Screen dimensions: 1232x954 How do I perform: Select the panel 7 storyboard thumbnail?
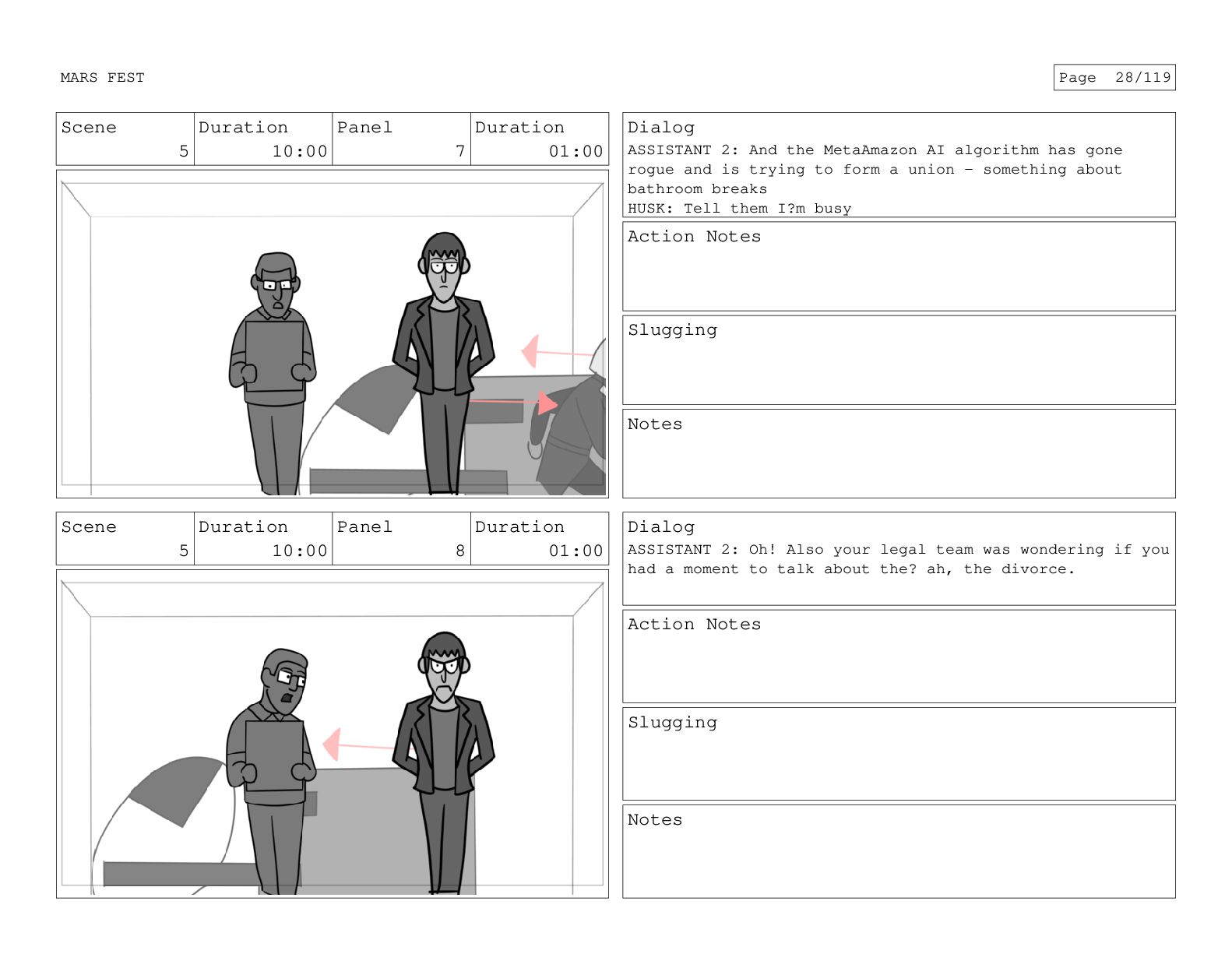pyautogui.click(x=333, y=334)
